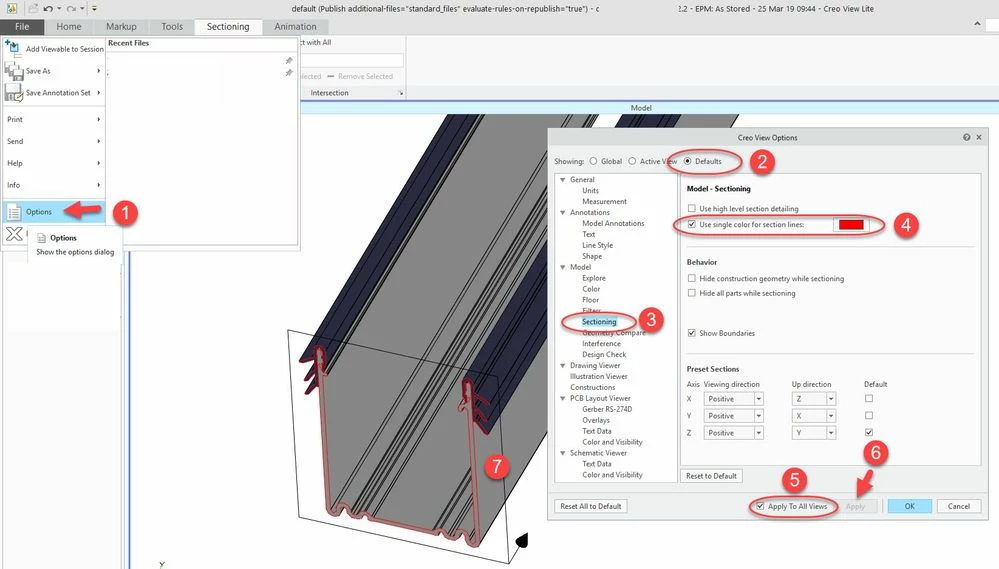Open X axis Up direction dropdown
Screen dimensions: 999x569
[831, 399]
